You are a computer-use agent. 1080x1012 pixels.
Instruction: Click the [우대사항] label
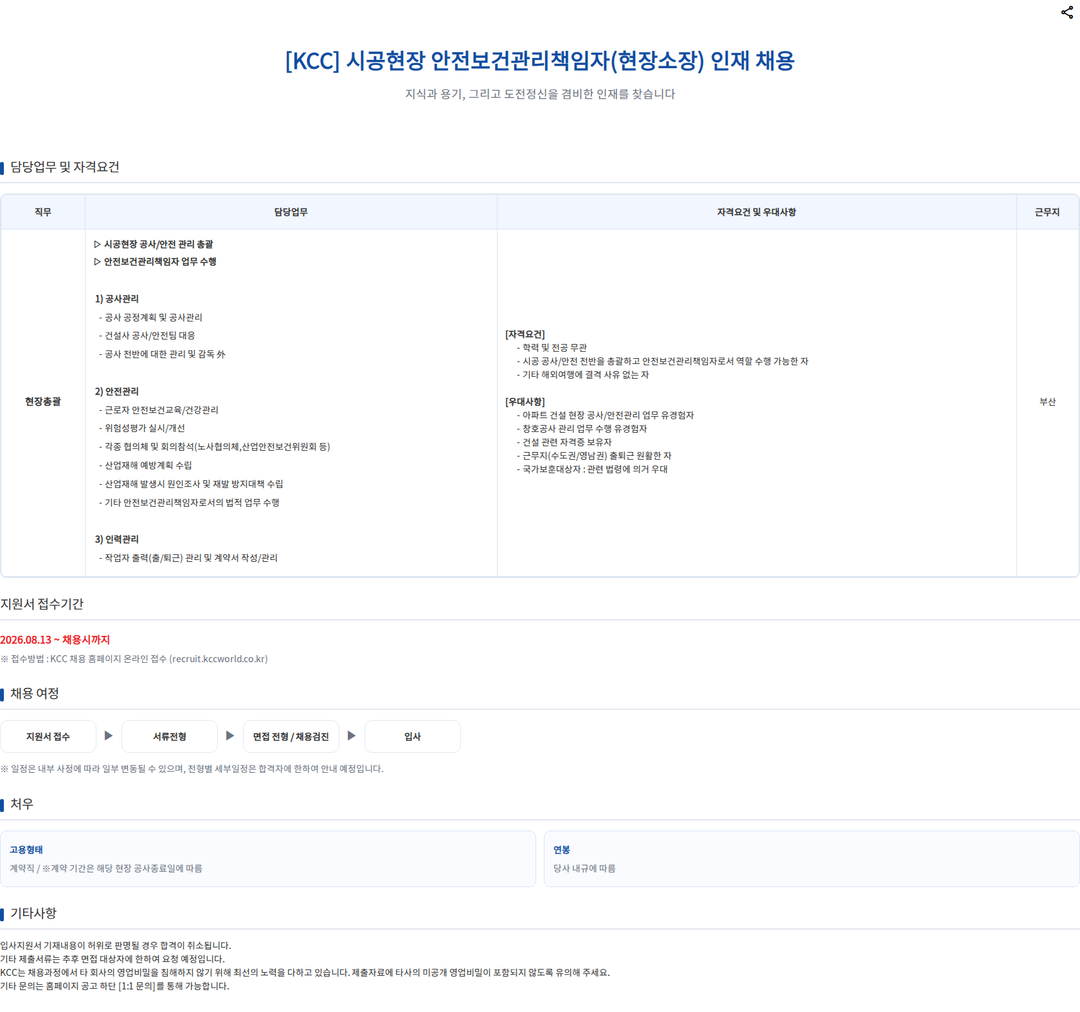[x=525, y=402]
